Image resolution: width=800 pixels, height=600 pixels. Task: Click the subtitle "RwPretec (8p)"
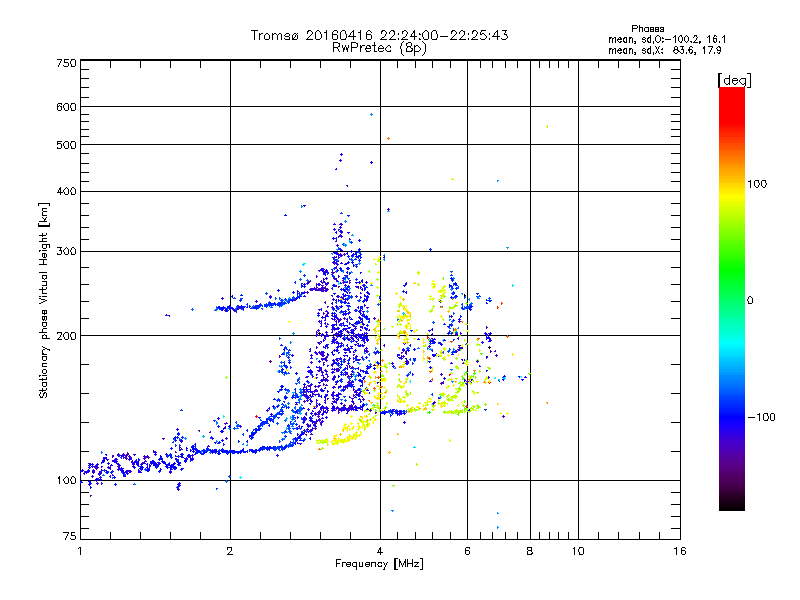379,48
